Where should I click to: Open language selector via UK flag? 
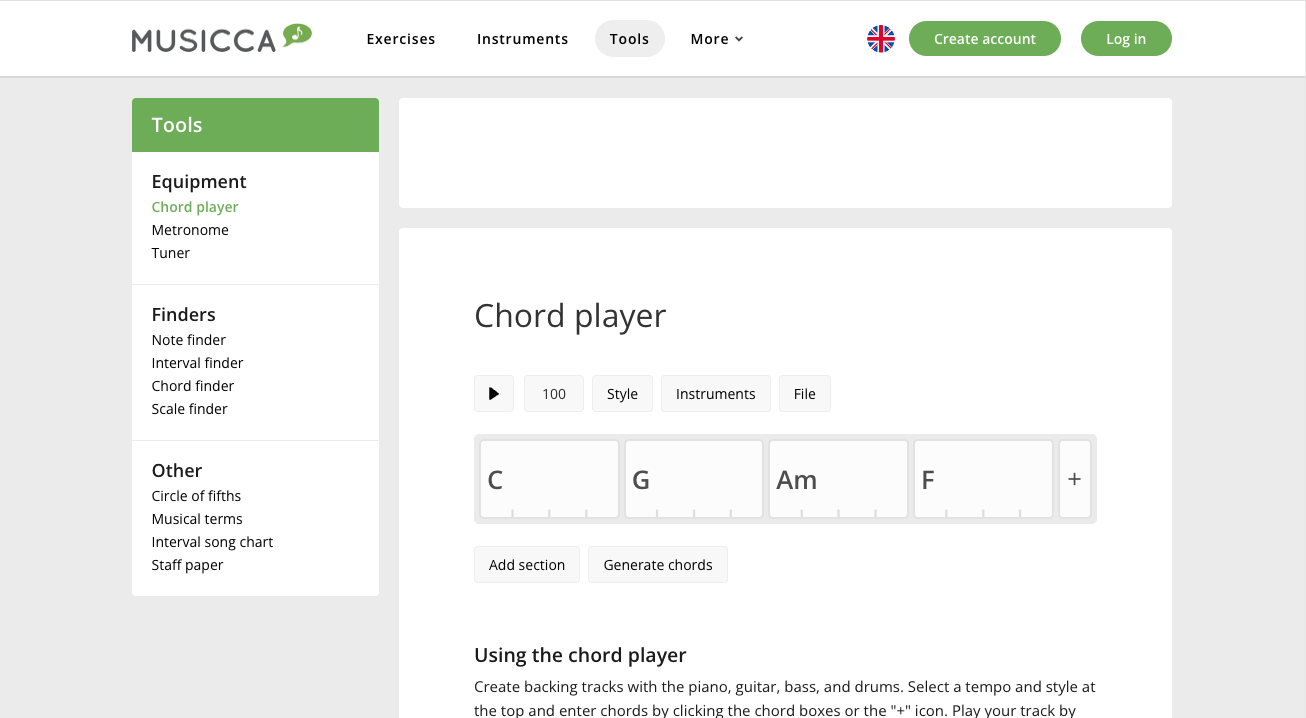point(880,39)
